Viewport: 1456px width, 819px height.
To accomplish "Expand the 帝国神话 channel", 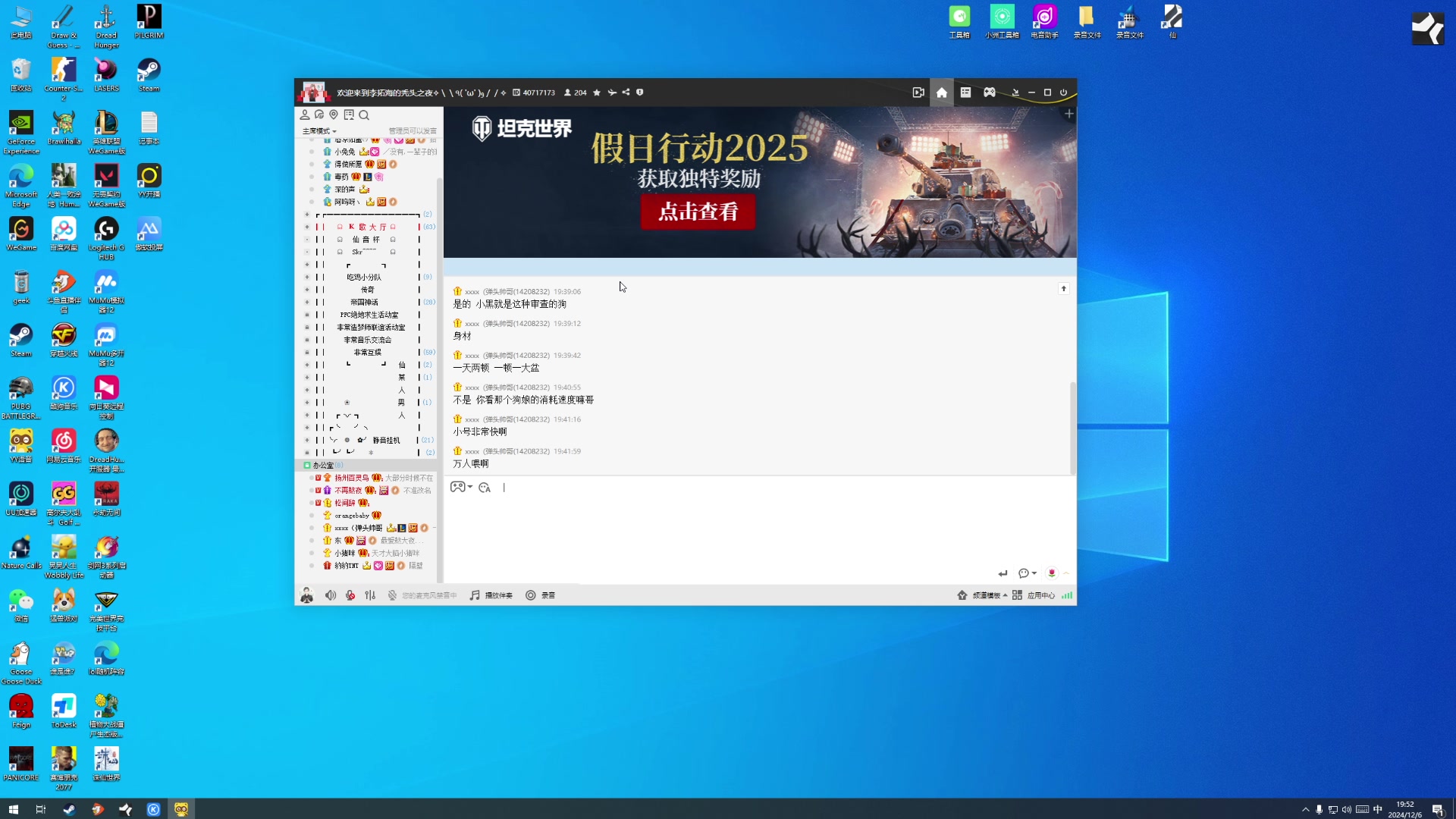I will coord(307,302).
